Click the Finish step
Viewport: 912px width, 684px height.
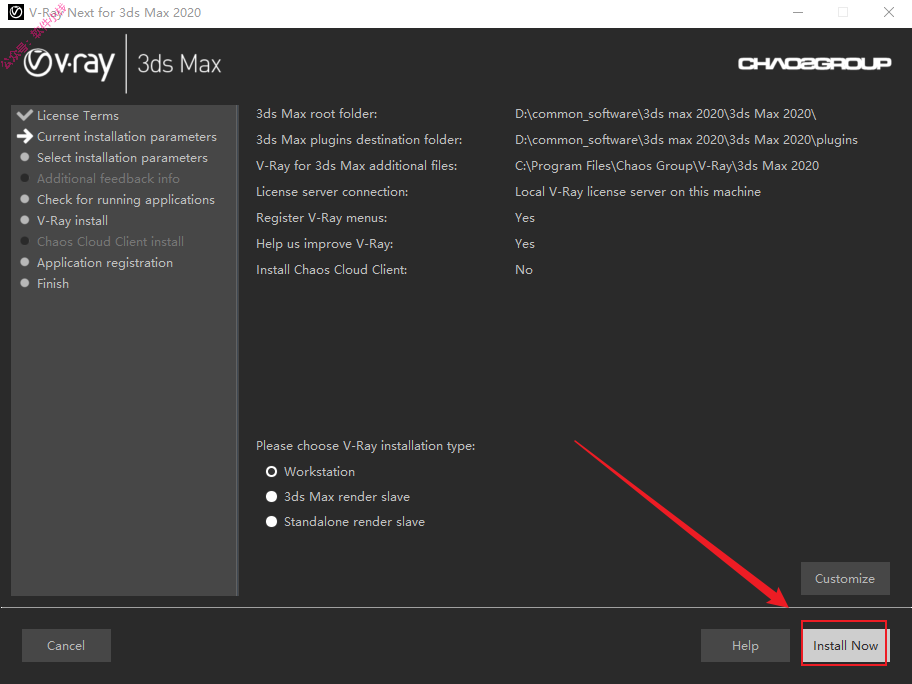point(53,284)
